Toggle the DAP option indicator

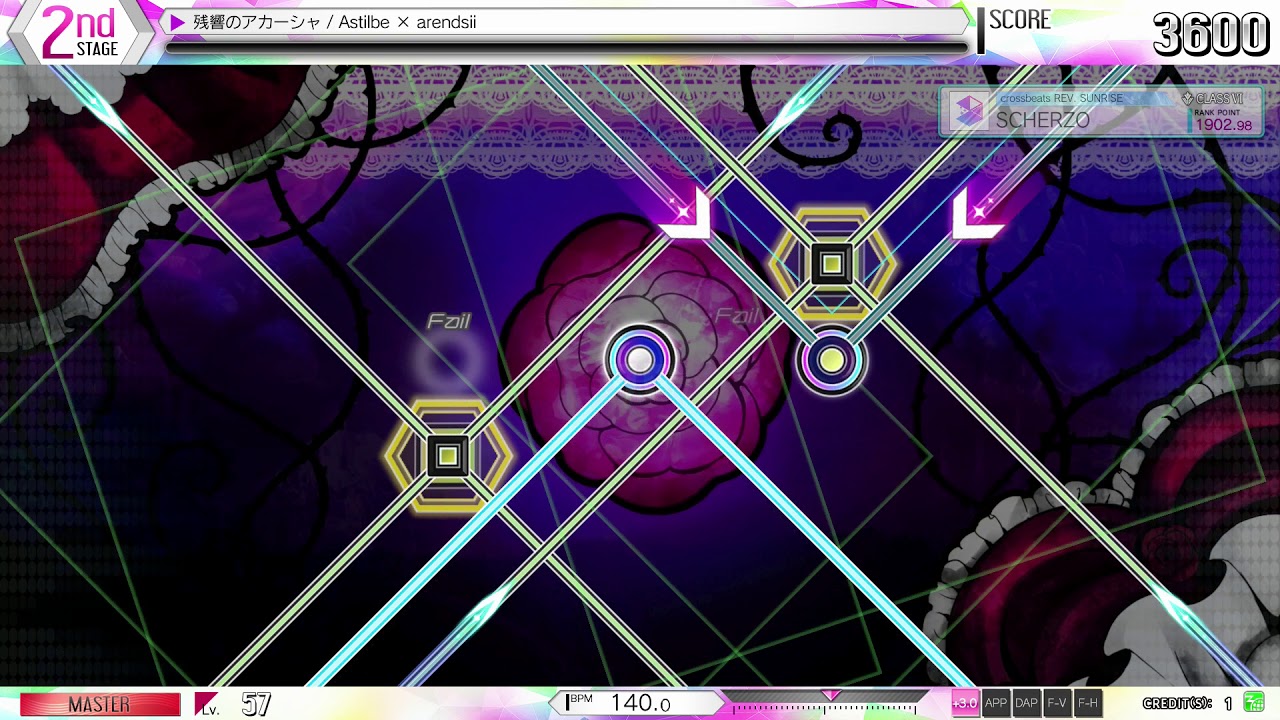[1026, 703]
